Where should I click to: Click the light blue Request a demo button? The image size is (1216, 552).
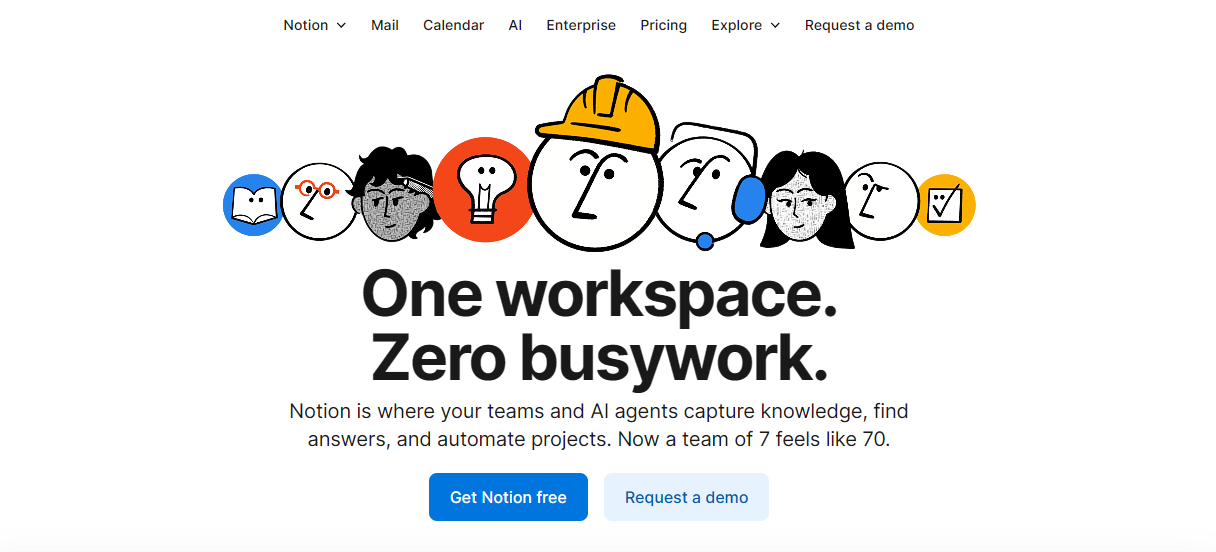pos(686,497)
